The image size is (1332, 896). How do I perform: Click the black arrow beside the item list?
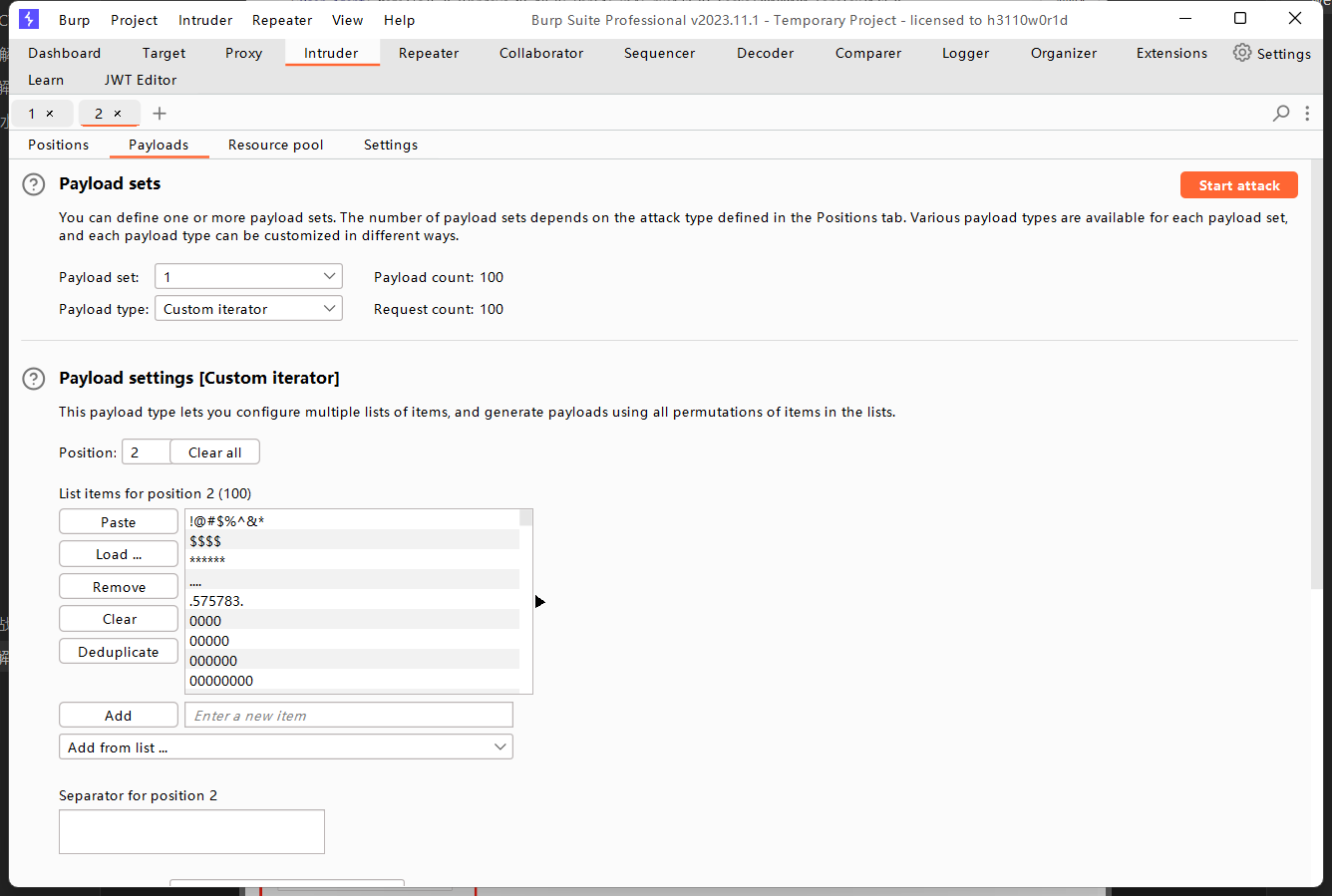(x=539, y=601)
